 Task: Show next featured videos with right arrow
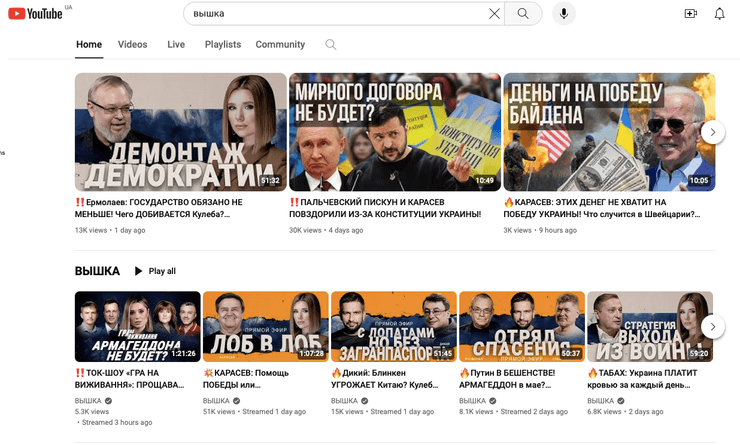coord(713,132)
